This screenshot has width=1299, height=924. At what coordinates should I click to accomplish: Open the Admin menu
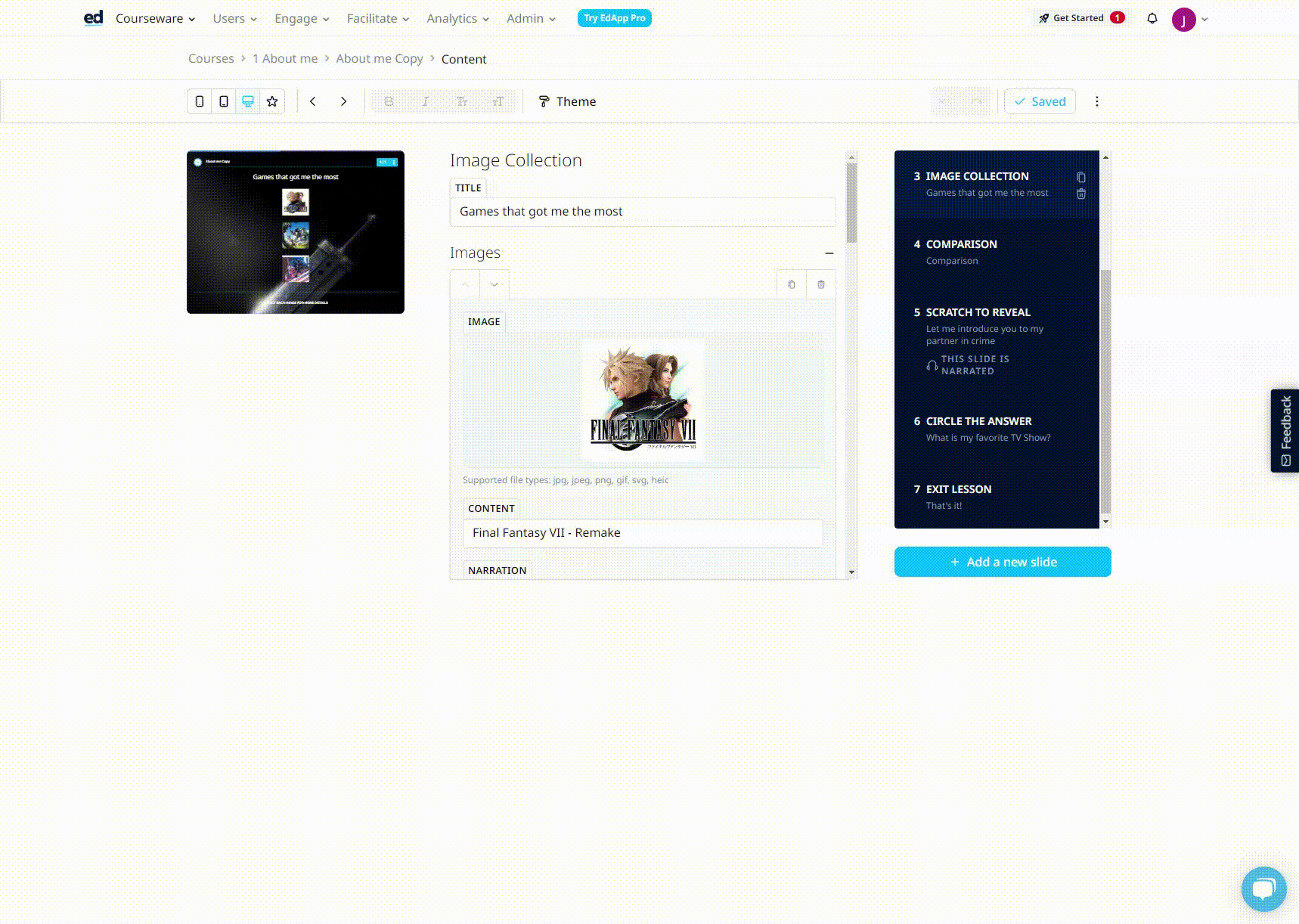click(x=531, y=18)
